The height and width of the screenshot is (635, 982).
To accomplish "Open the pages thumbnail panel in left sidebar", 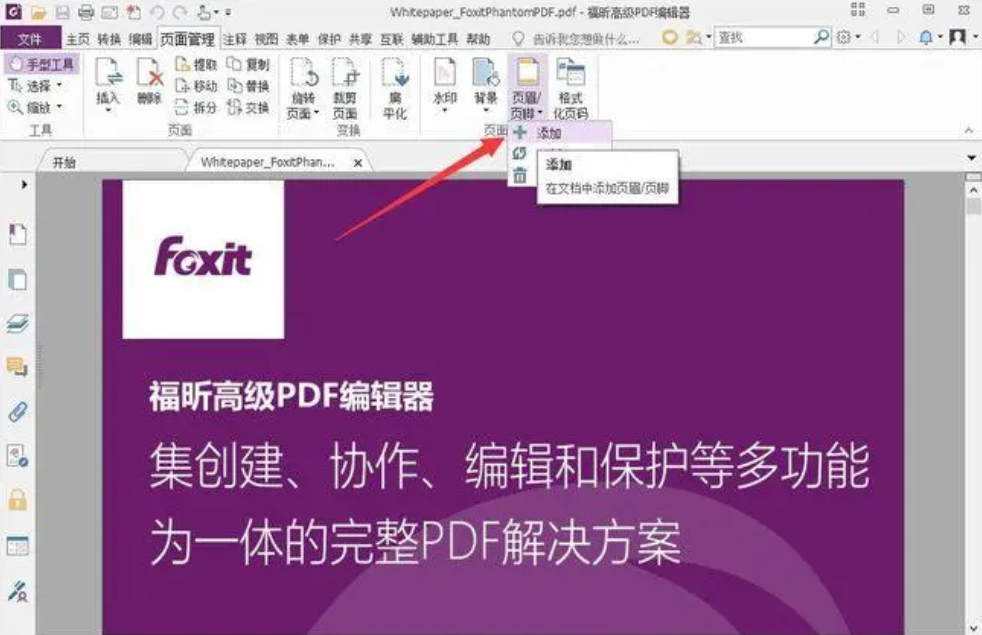I will 18,279.
